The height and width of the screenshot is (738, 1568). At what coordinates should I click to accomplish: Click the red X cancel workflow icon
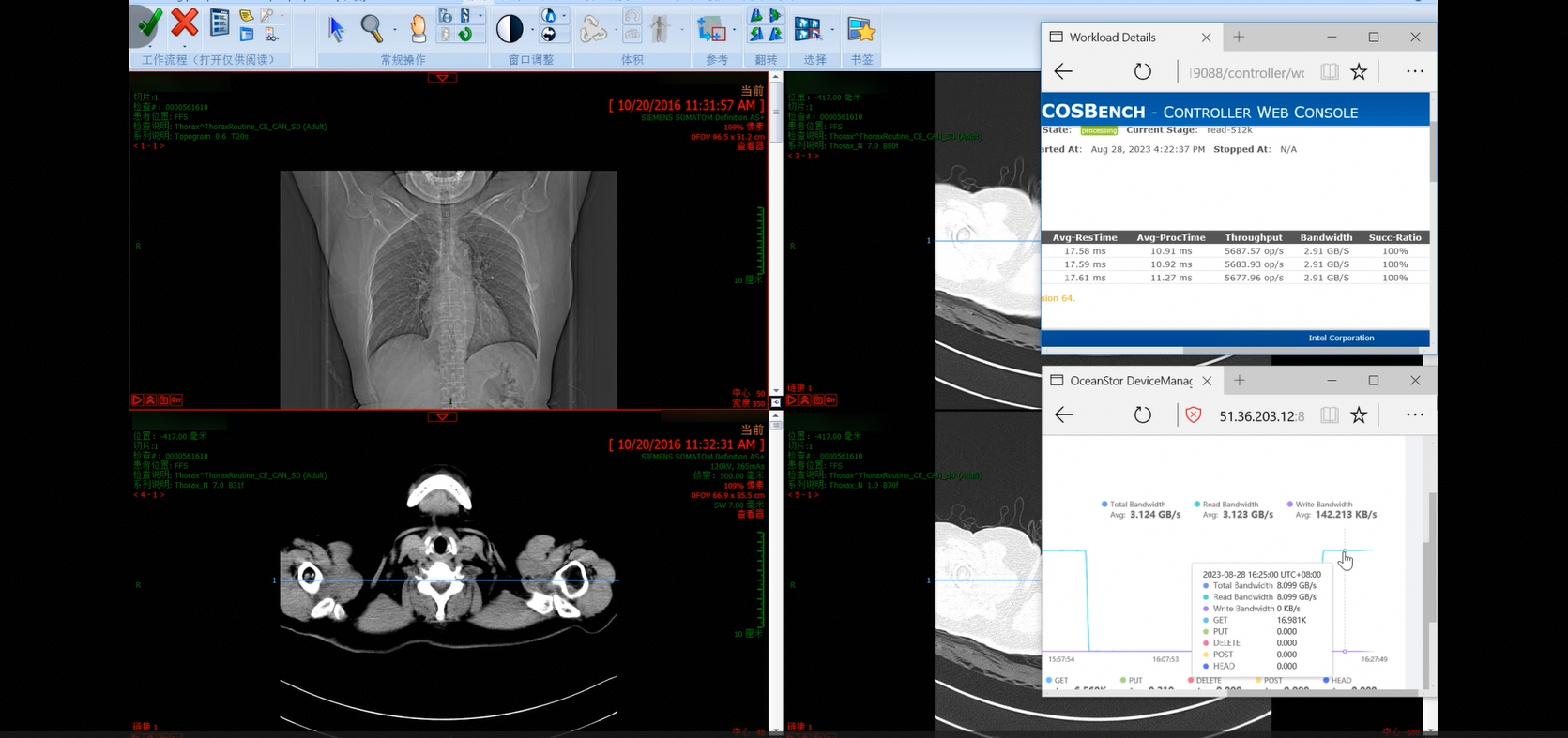click(x=185, y=23)
